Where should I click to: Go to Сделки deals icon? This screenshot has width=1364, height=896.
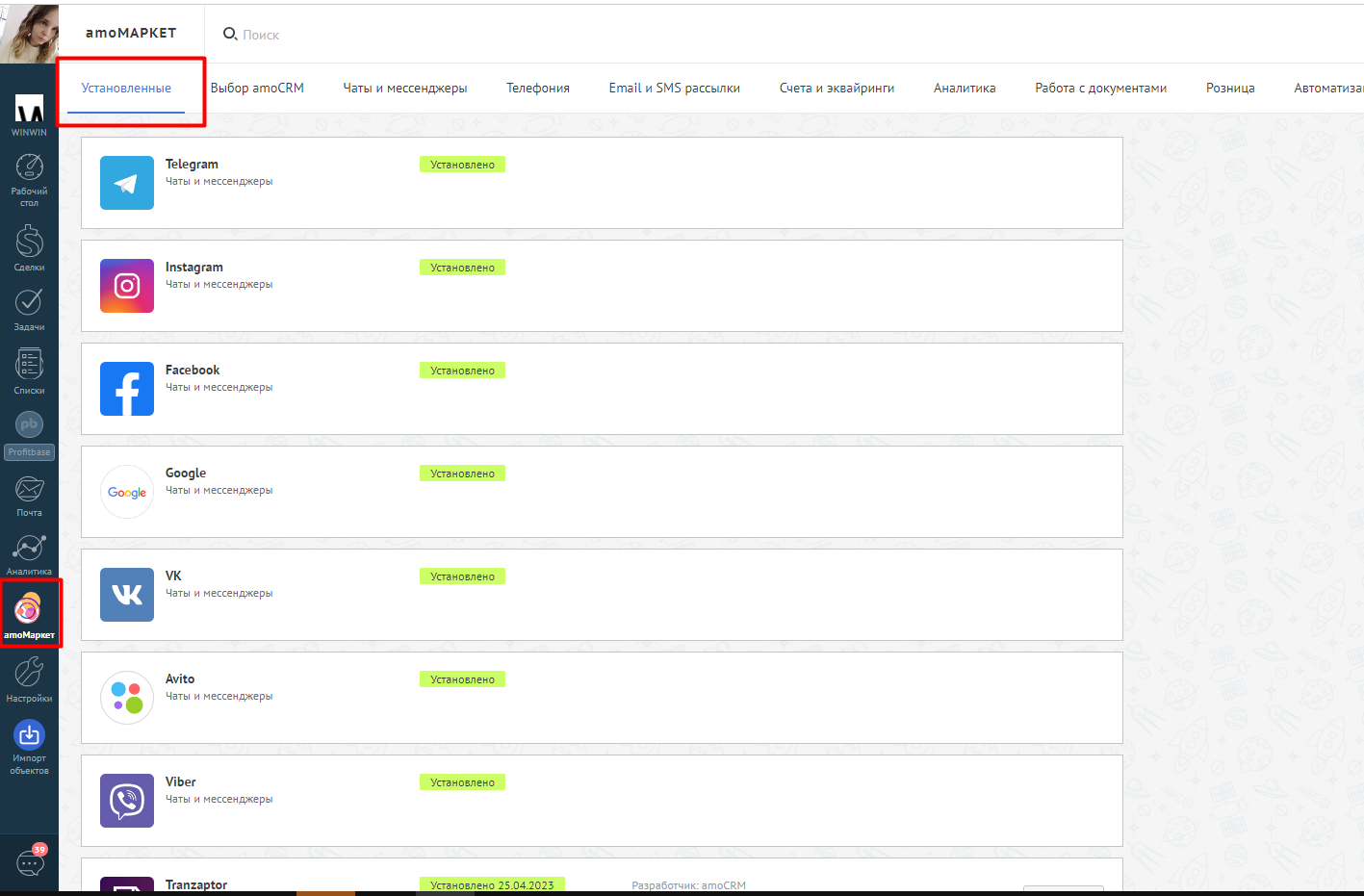[x=29, y=241]
